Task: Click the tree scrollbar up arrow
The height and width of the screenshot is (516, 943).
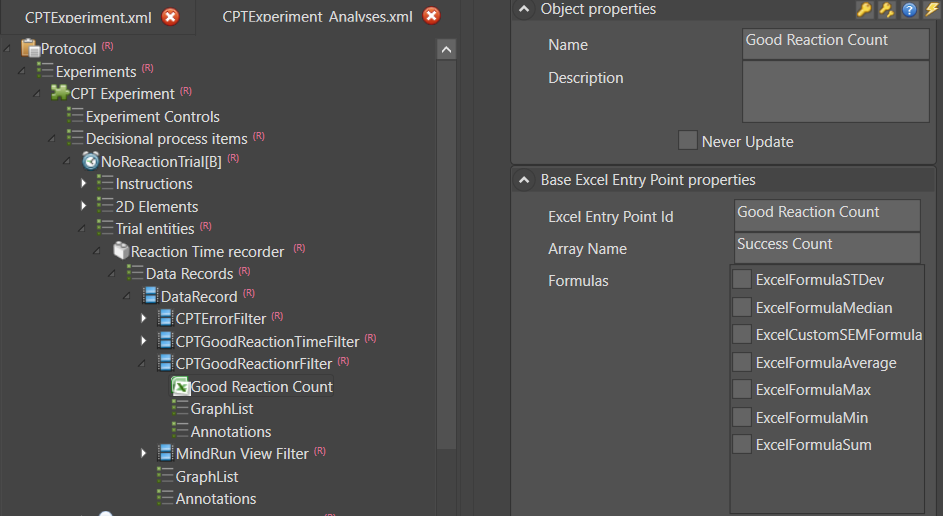Action: coord(447,49)
